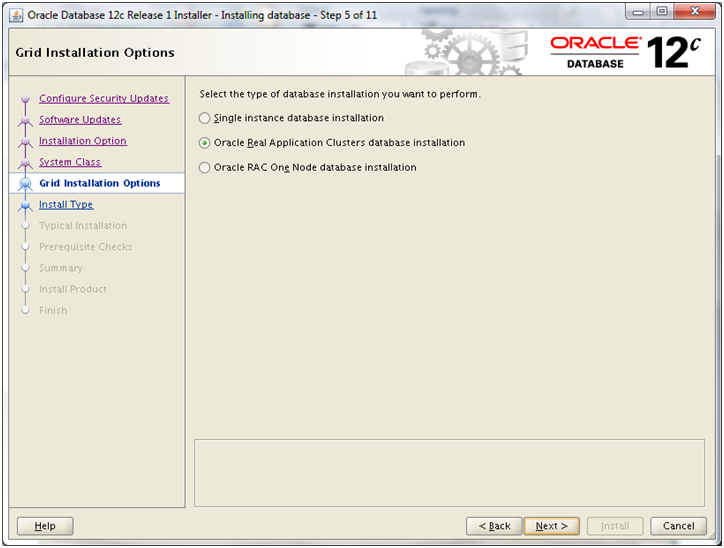Click the Oracle Database 12c logo
This screenshot has height=548, width=724.
626,53
